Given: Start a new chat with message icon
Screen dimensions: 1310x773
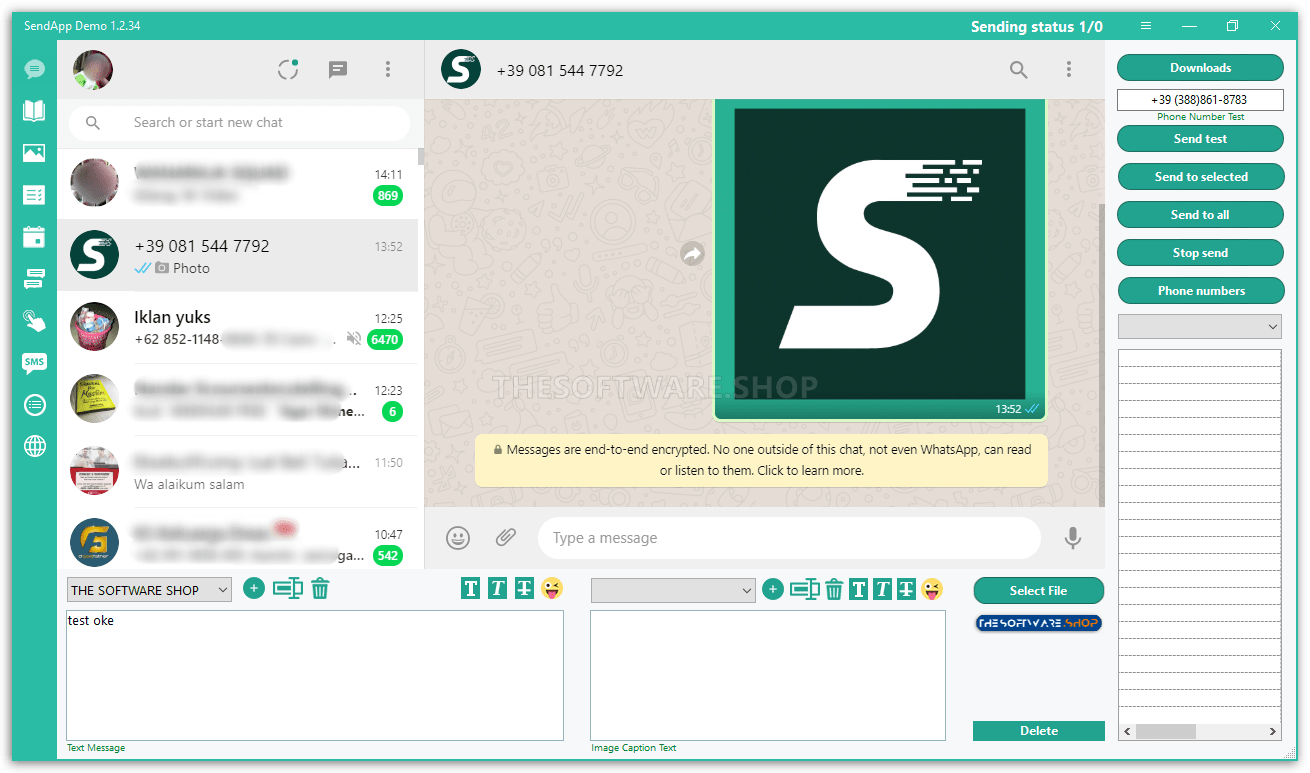Looking at the screenshot, I should (x=338, y=69).
